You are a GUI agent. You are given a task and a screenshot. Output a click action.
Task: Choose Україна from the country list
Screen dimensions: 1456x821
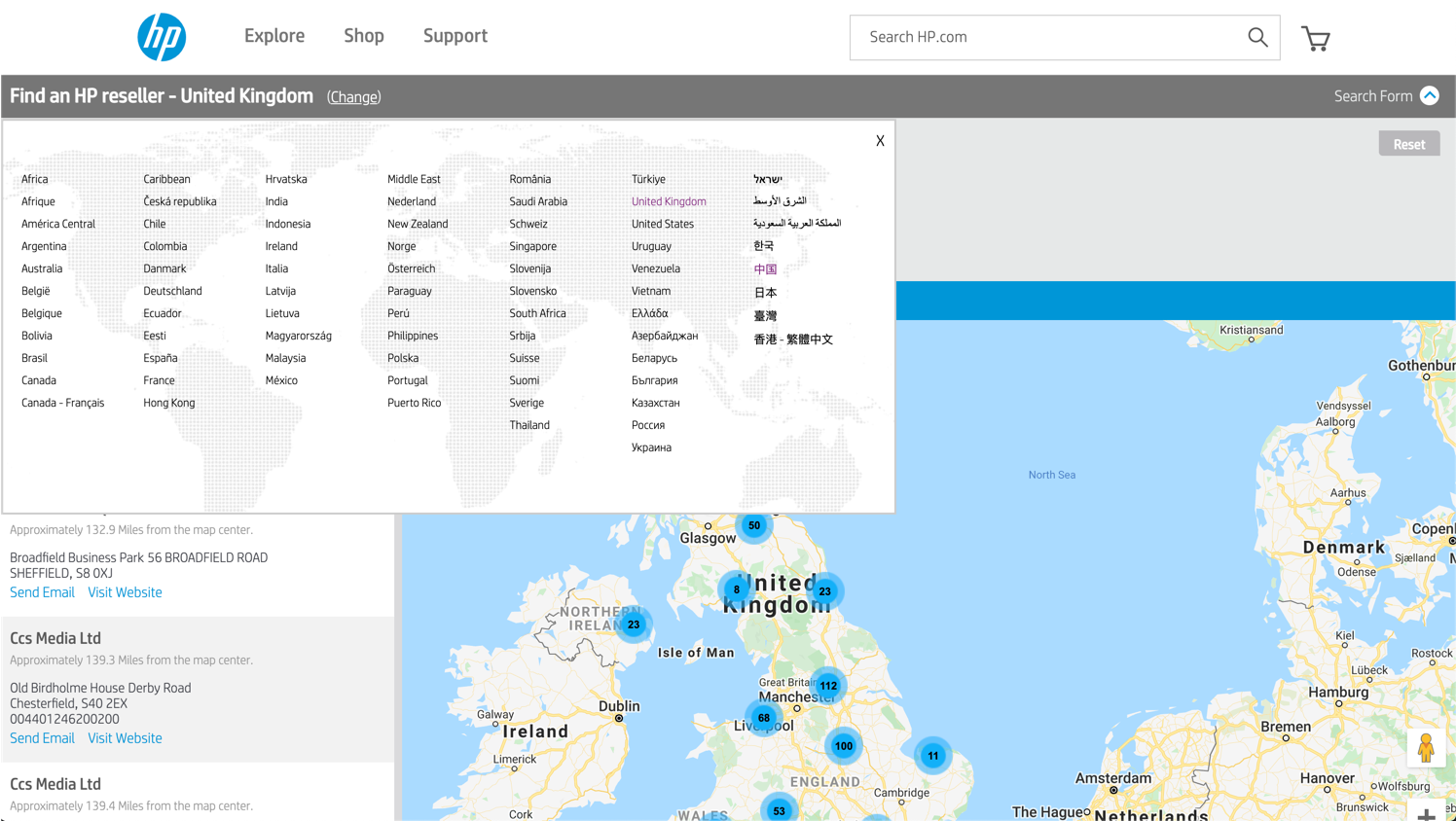(651, 447)
